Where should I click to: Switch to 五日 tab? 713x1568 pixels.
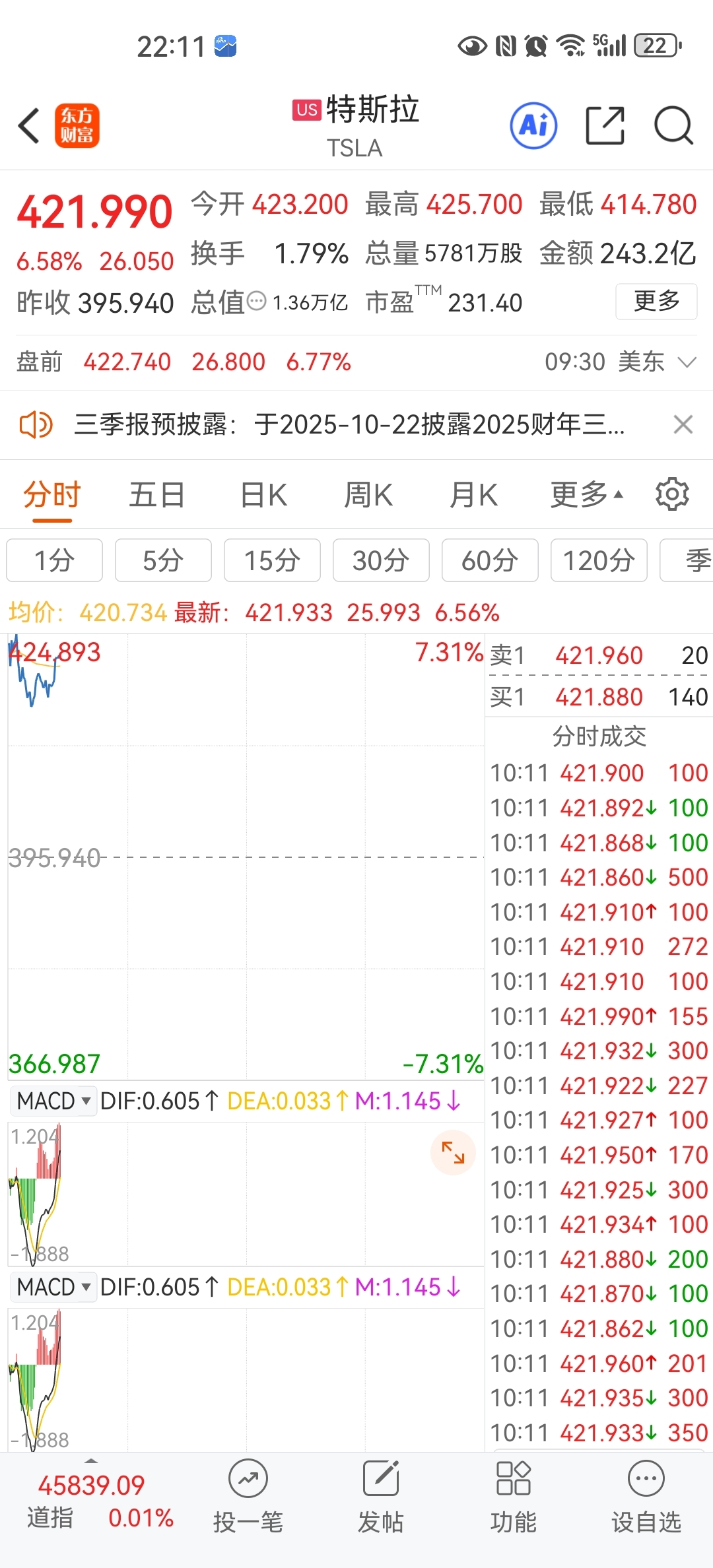[x=157, y=494]
